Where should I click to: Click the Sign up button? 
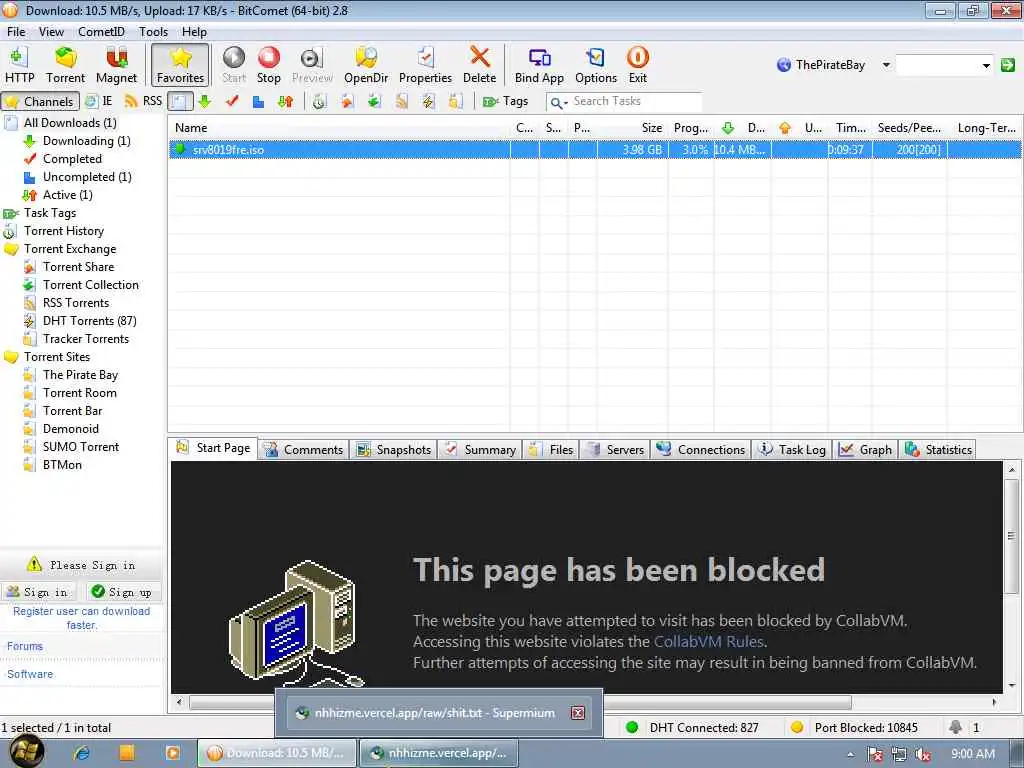click(x=123, y=592)
